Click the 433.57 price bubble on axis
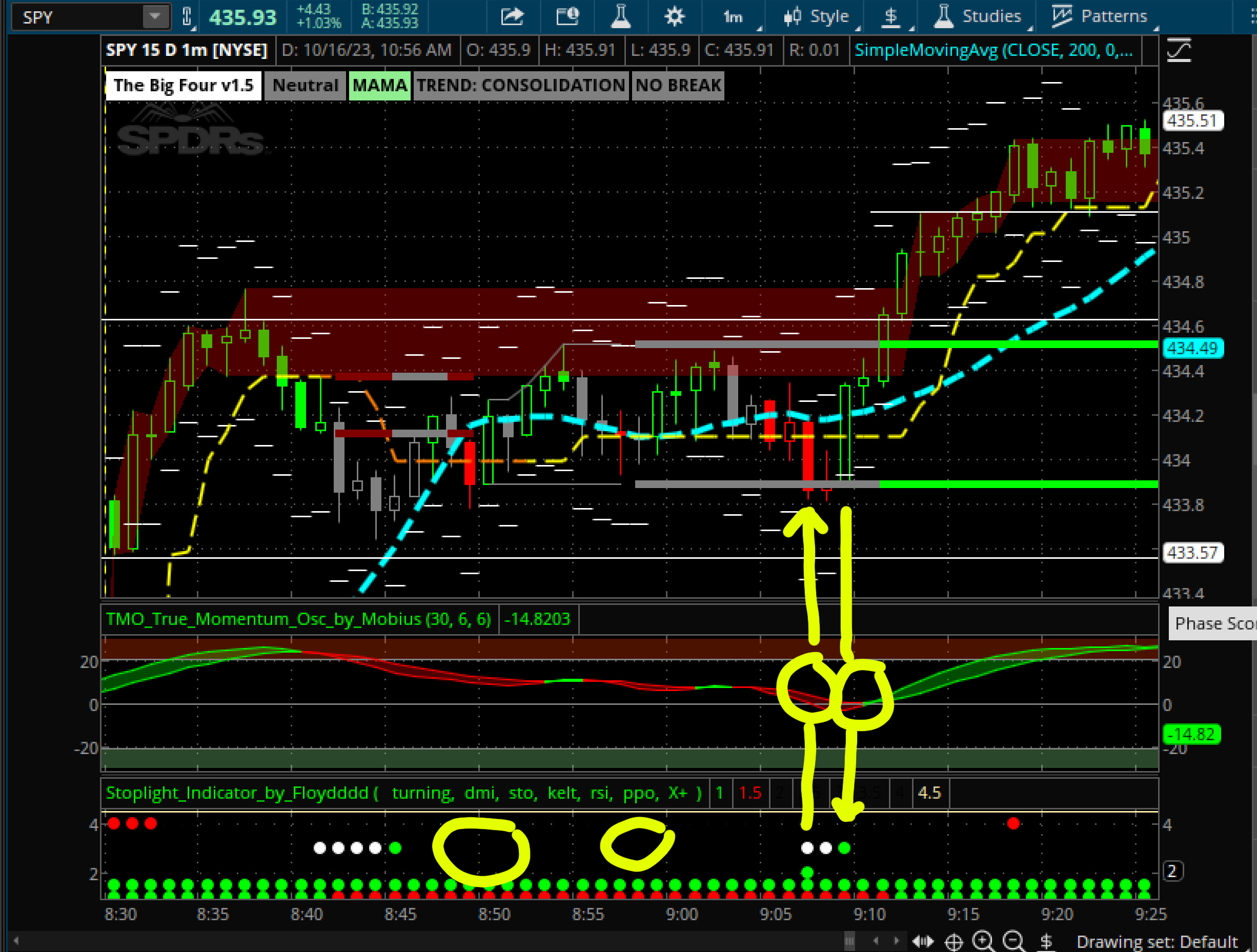Screen dimensions: 1257x952 pyautogui.click(x=1193, y=553)
